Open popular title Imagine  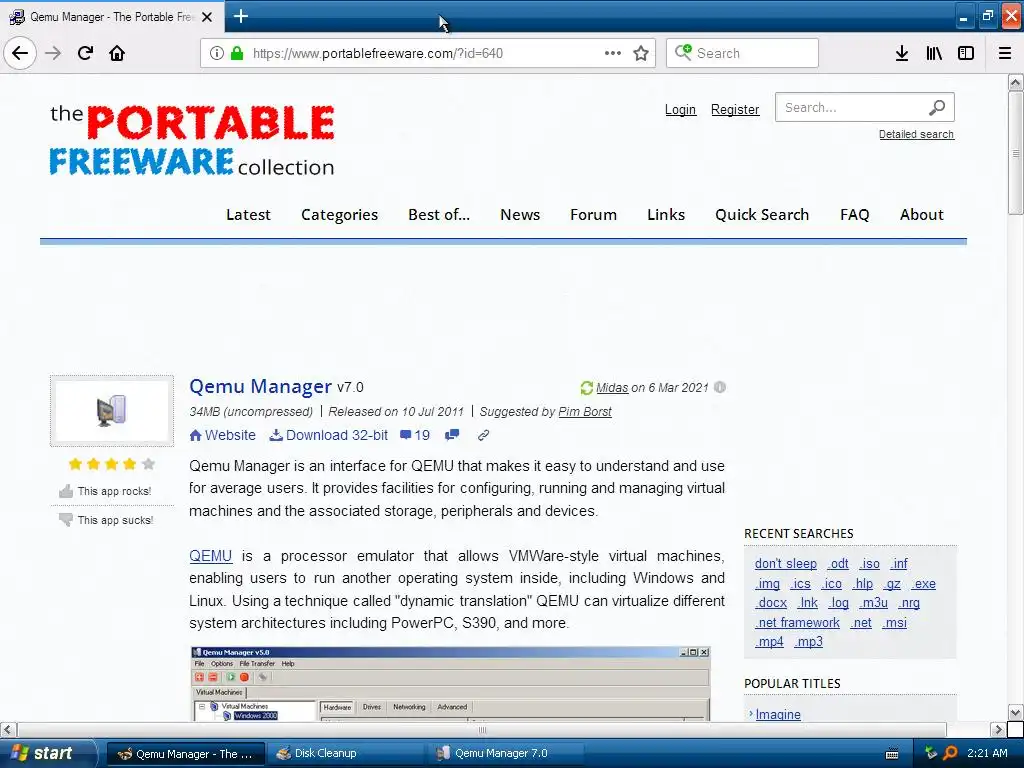tap(778, 714)
